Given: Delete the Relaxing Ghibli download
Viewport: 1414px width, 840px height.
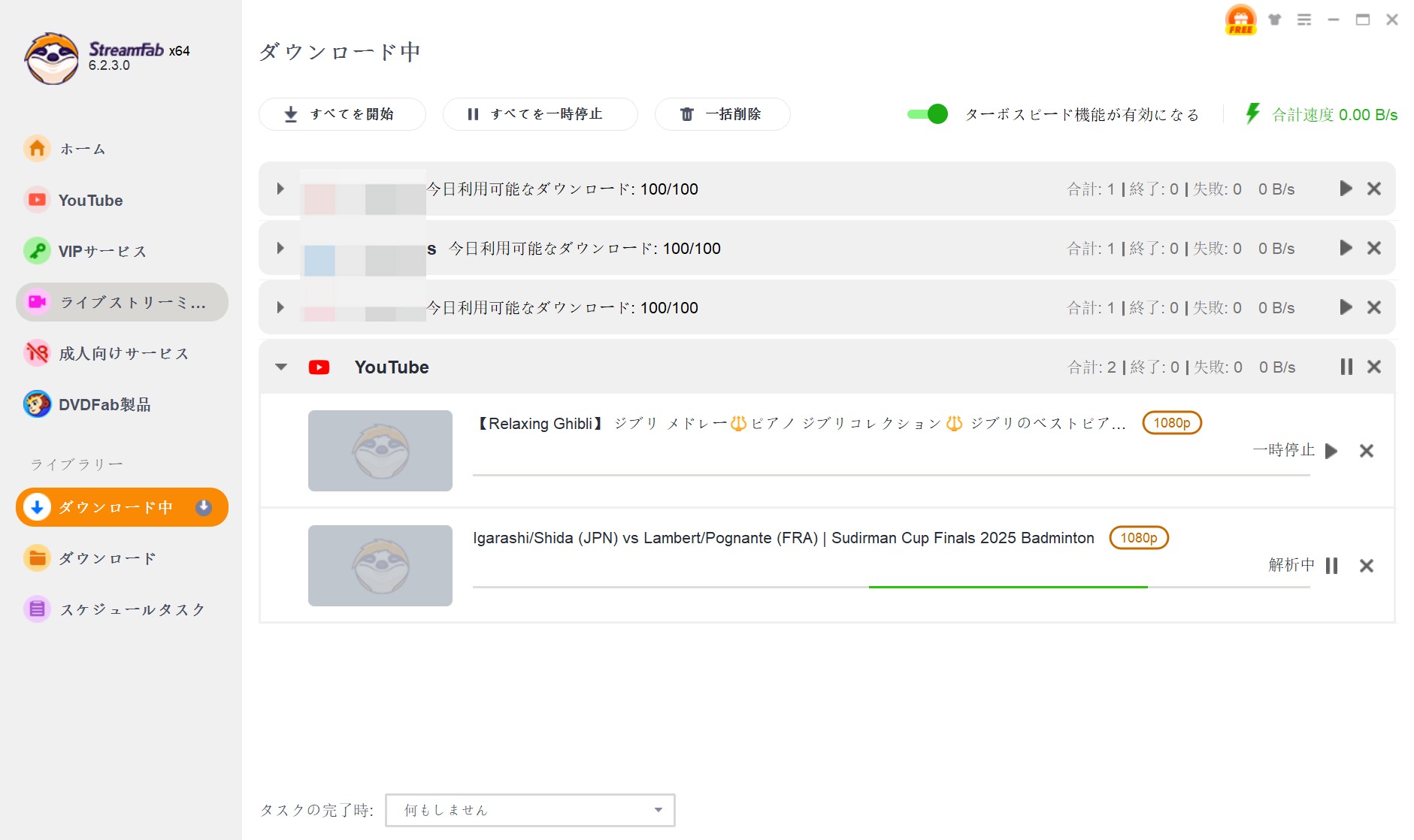Looking at the screenshot, I should coord(1367,451).
